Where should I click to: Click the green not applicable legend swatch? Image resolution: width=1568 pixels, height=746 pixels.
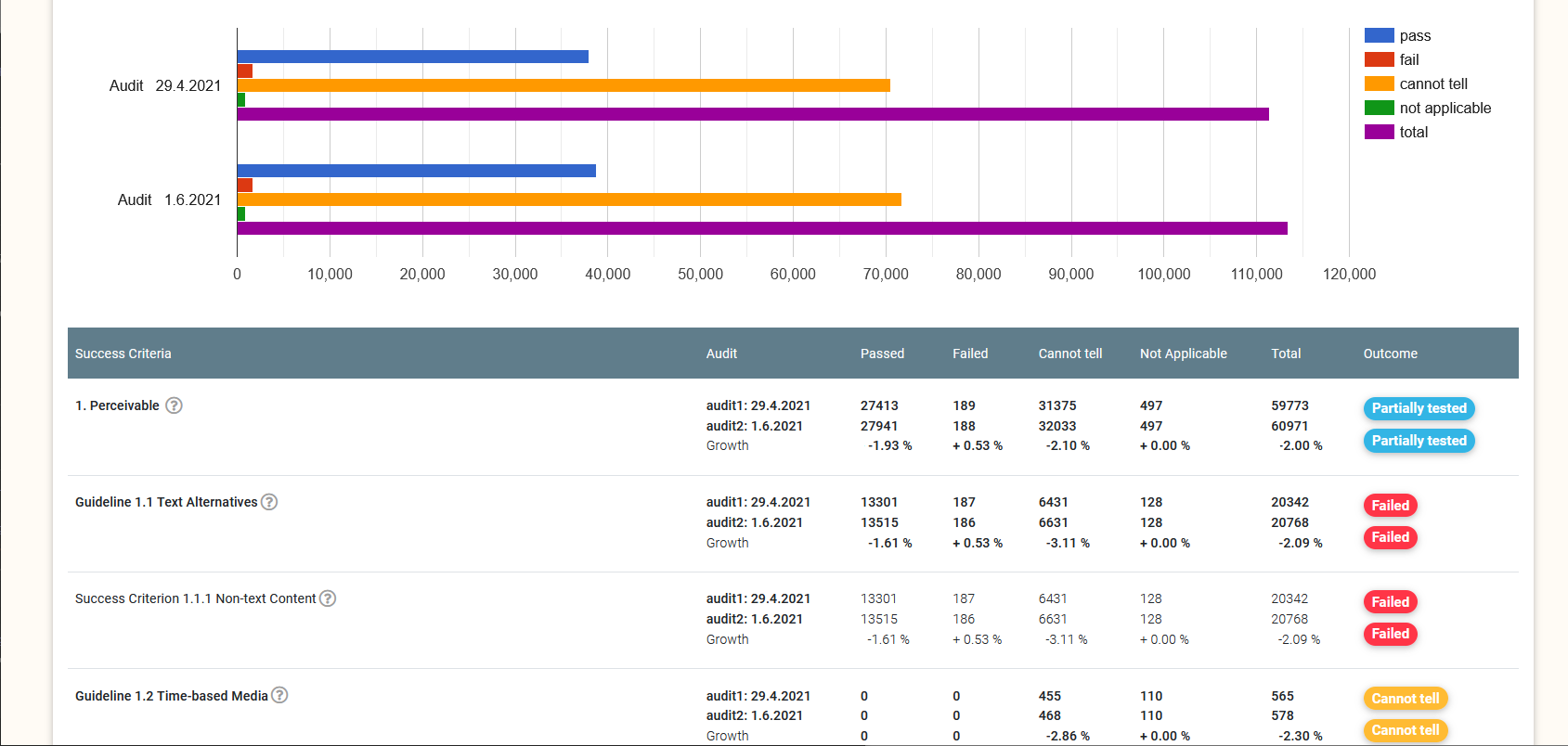coord(1380,108)
